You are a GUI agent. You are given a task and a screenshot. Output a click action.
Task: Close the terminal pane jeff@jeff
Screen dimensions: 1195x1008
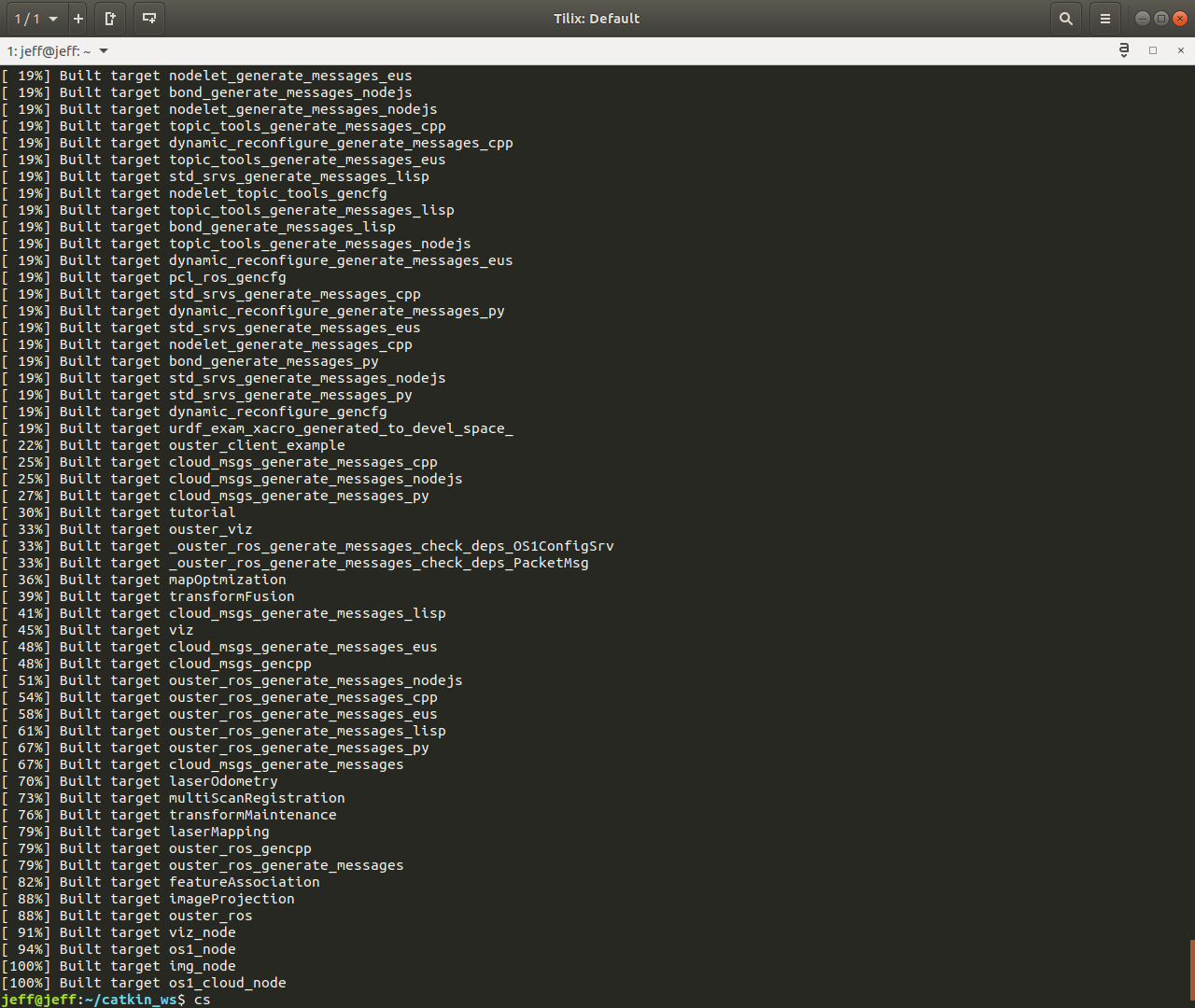coord(1181,50)
